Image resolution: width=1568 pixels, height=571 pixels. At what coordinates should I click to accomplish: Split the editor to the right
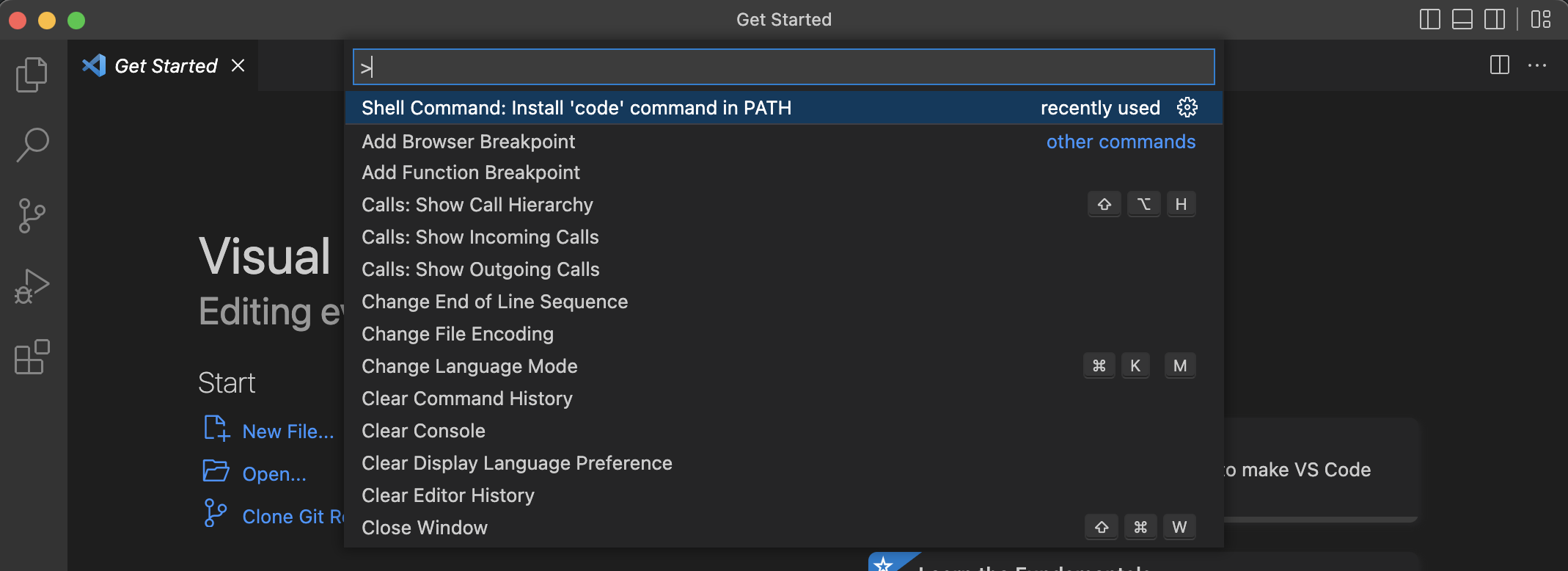(x=1500, y=65)
